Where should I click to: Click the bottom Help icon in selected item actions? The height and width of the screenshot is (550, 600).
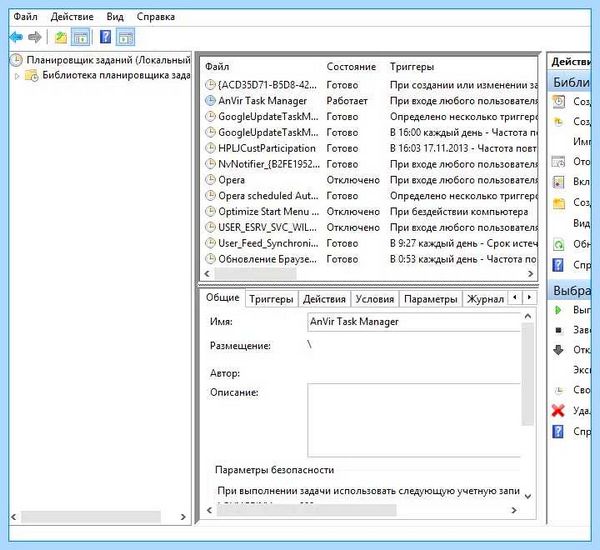pyautogui.click(x=559, y=432)
